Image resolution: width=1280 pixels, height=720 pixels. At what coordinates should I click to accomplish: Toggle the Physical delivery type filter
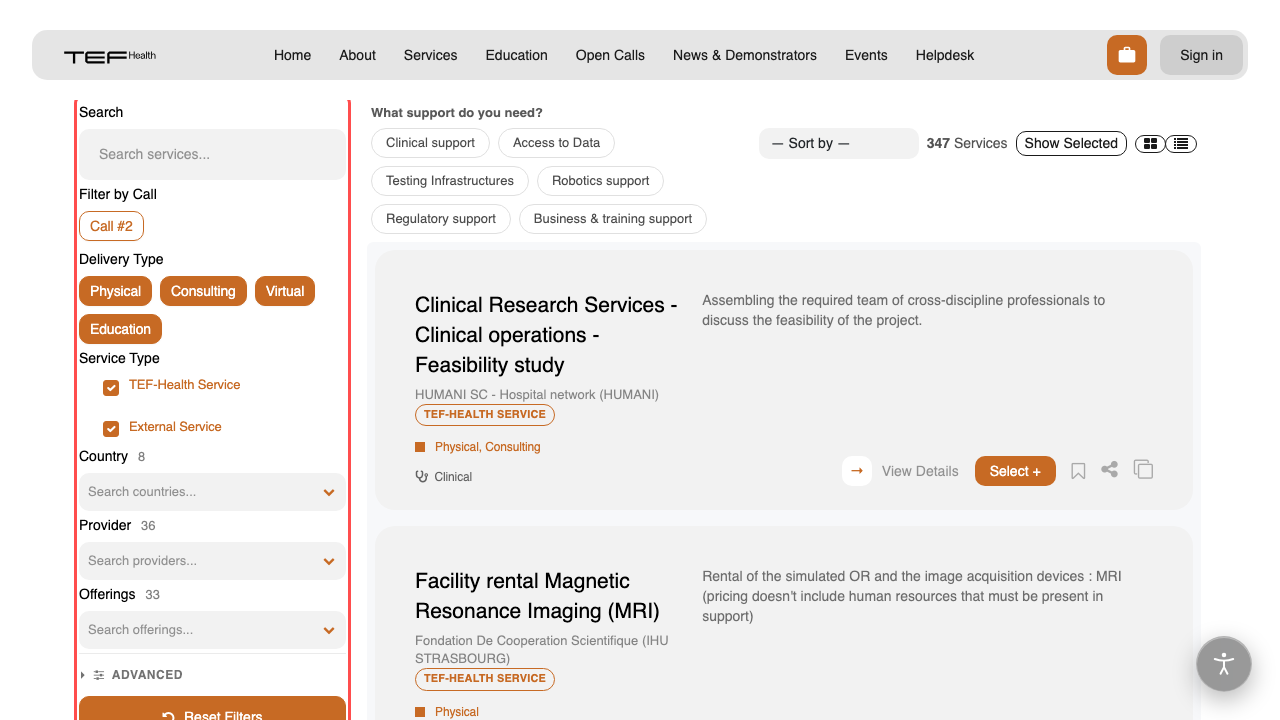tap(116, 291)
